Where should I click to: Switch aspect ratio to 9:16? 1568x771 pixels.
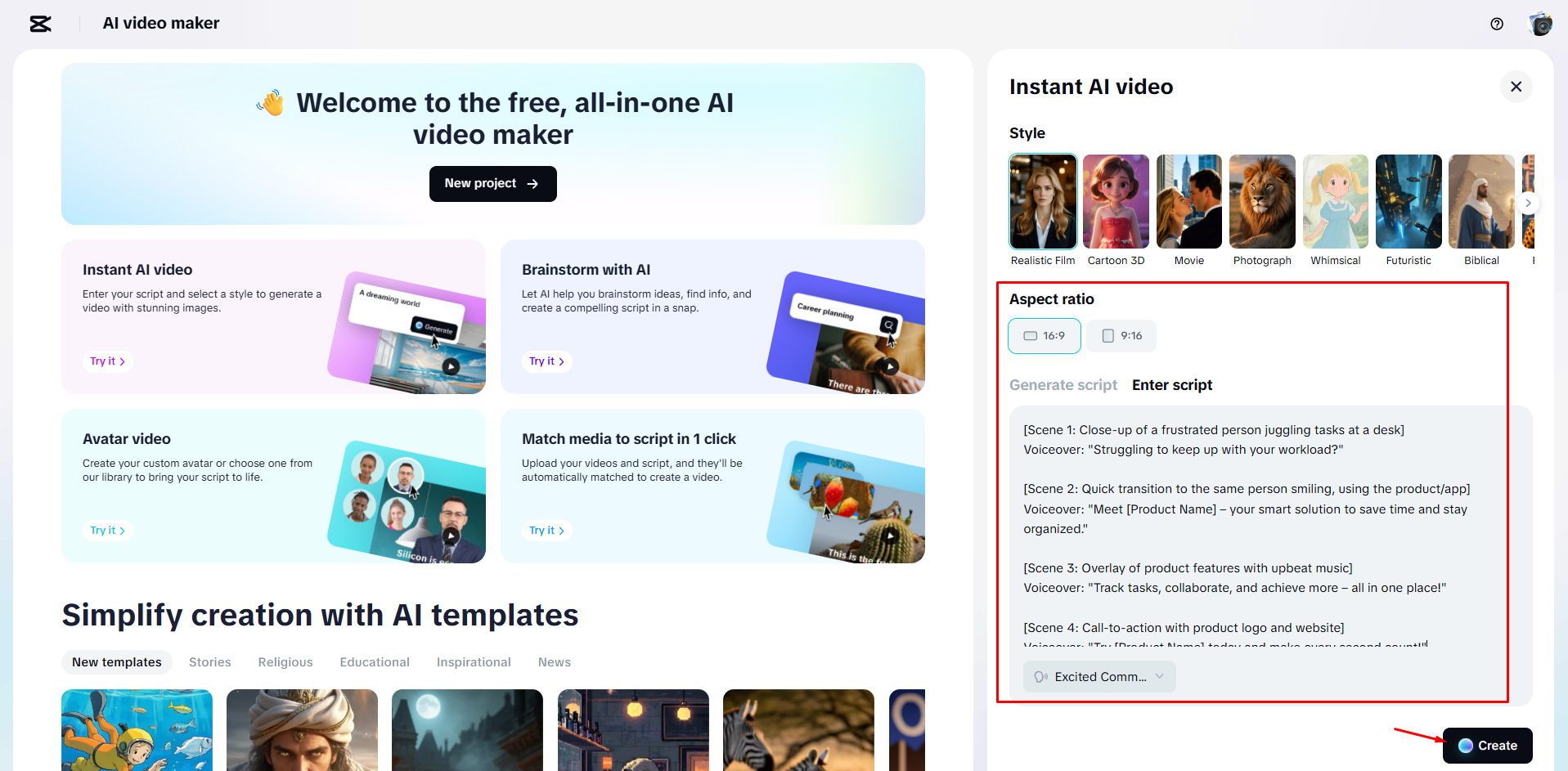pos(1121,335)
